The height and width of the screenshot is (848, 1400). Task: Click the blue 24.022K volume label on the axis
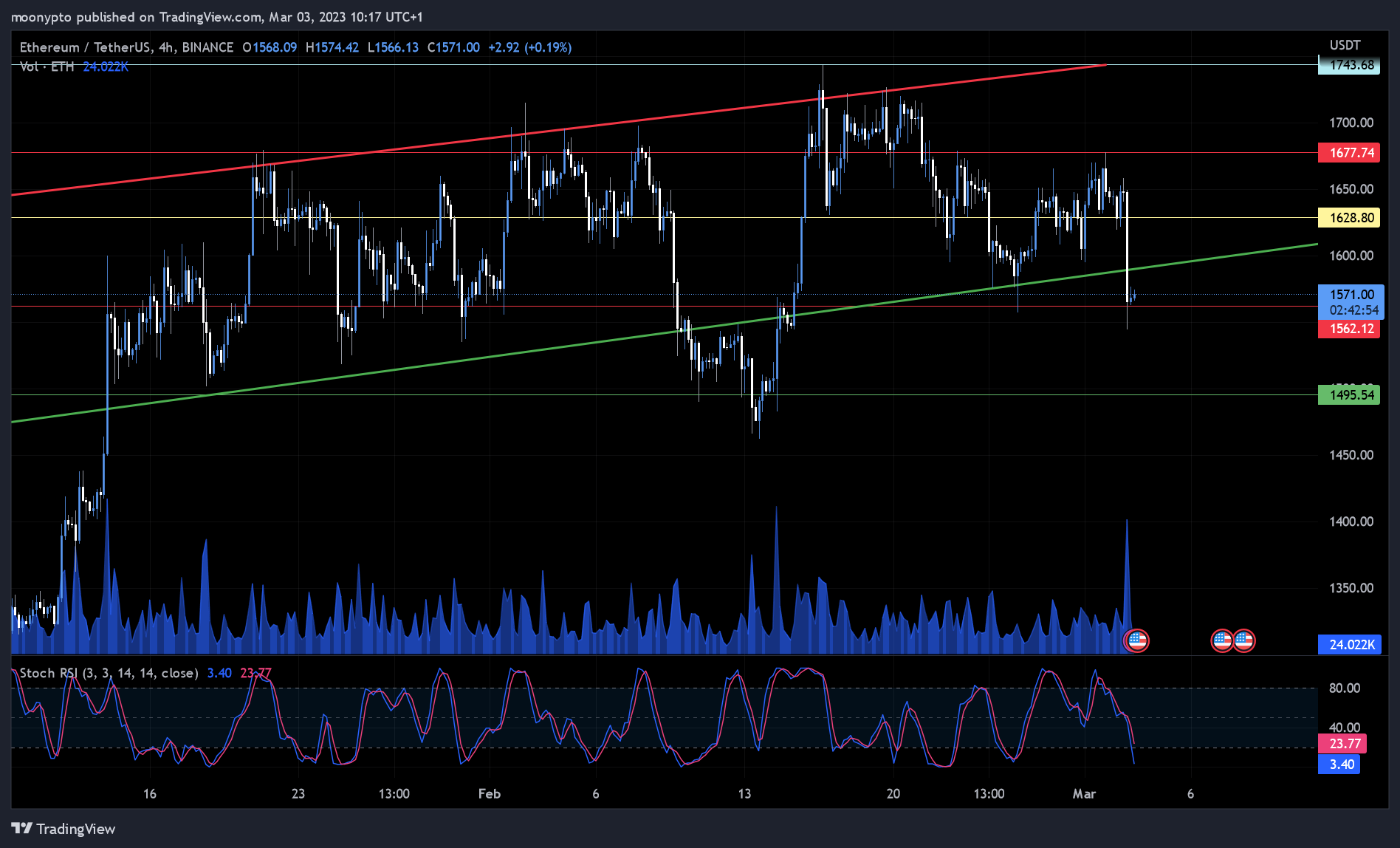coord(1349,645)
